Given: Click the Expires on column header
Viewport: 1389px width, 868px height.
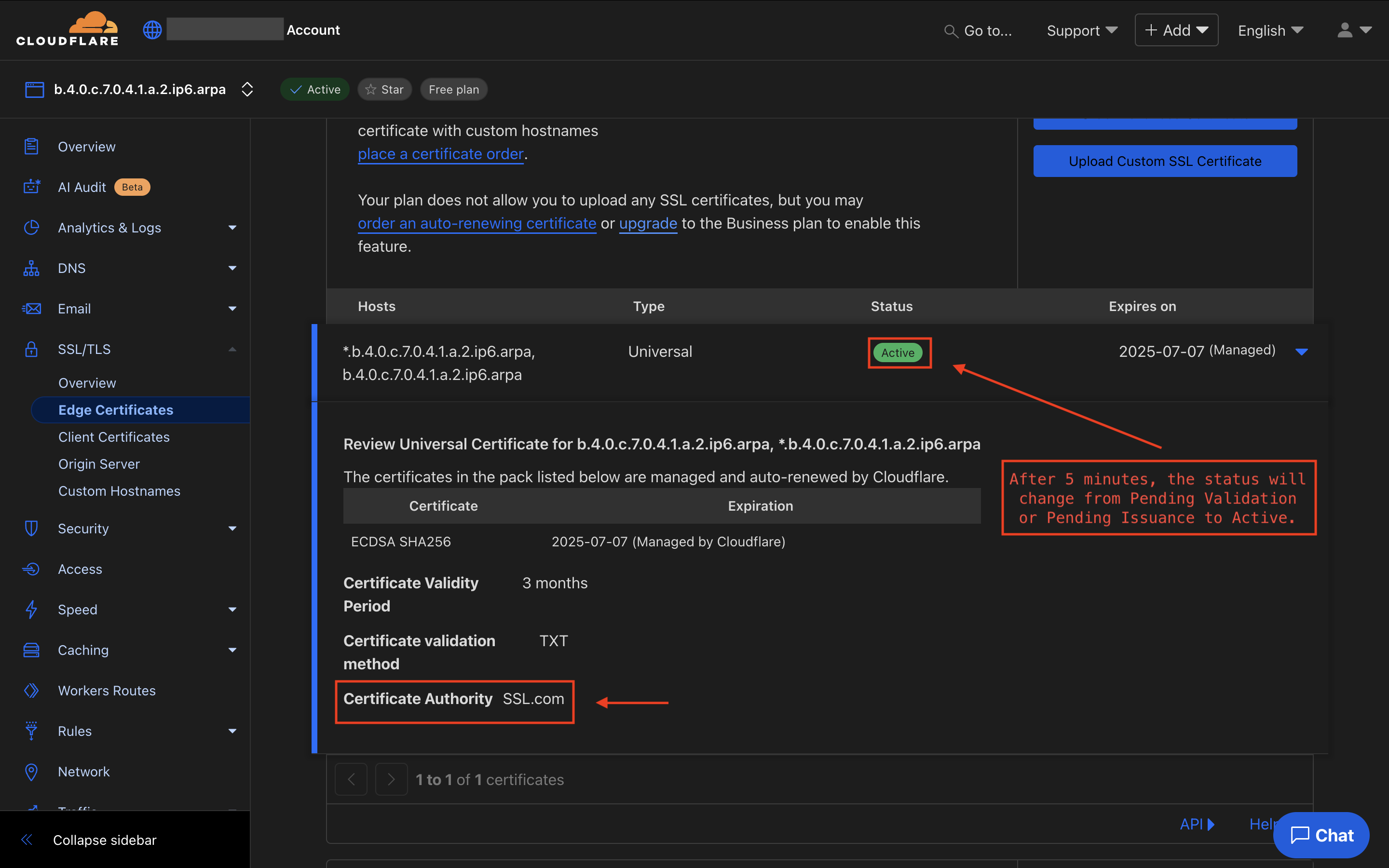Looking at the screenshot, I should tap(1142, 307).
